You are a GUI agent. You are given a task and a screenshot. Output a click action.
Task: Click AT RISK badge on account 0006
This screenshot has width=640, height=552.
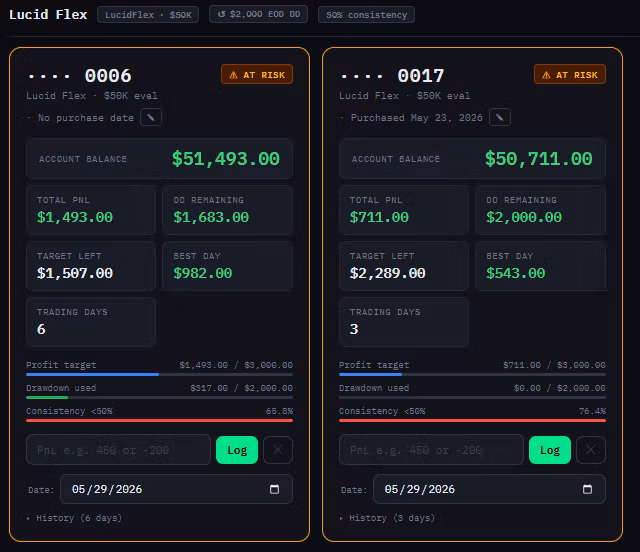(257, 74)
